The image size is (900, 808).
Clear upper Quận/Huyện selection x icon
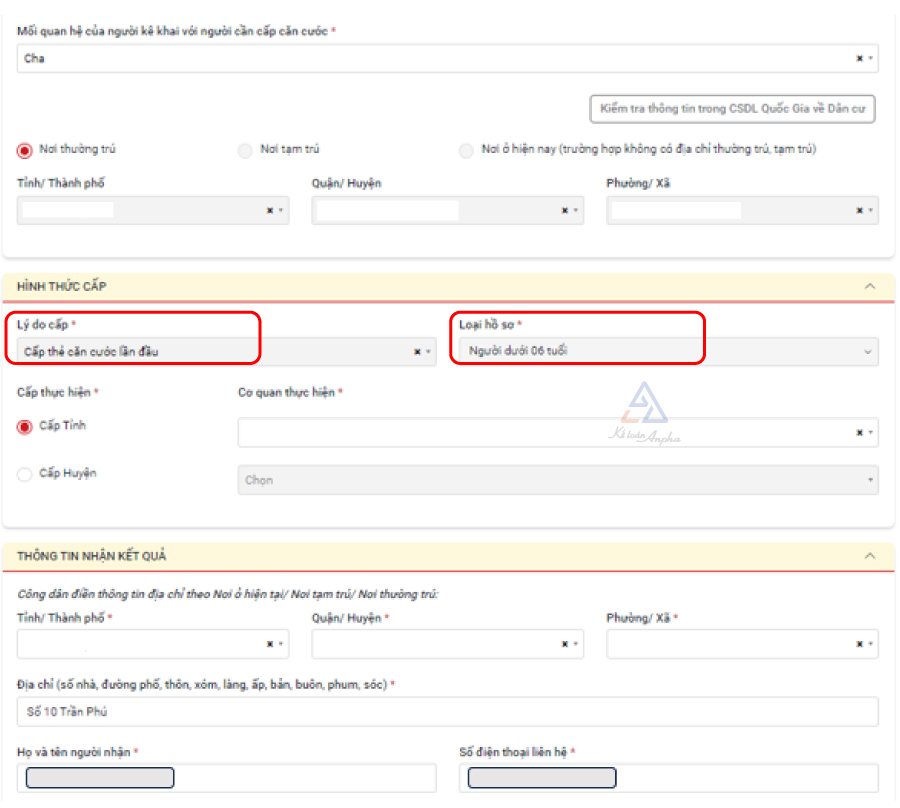click(x=564, y=211)
